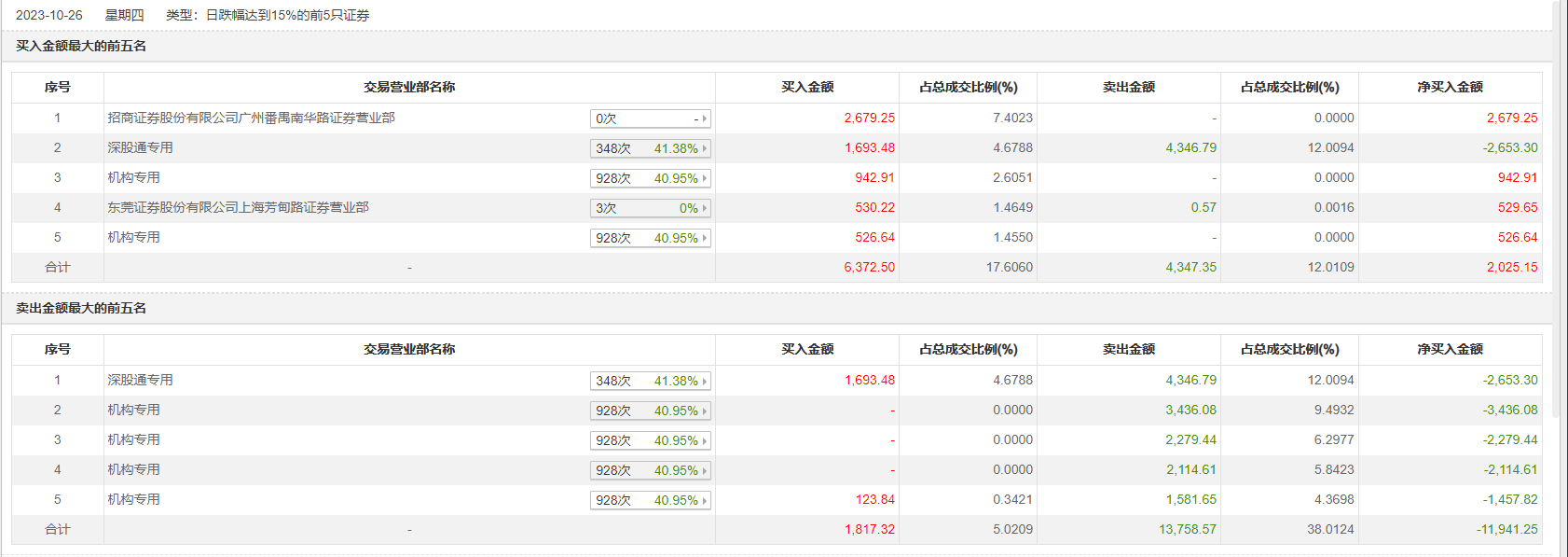Click 深股通专用 in the sell table
Image resolution: width=1568 pixels, height=557 pixels.
pos(140,380)
